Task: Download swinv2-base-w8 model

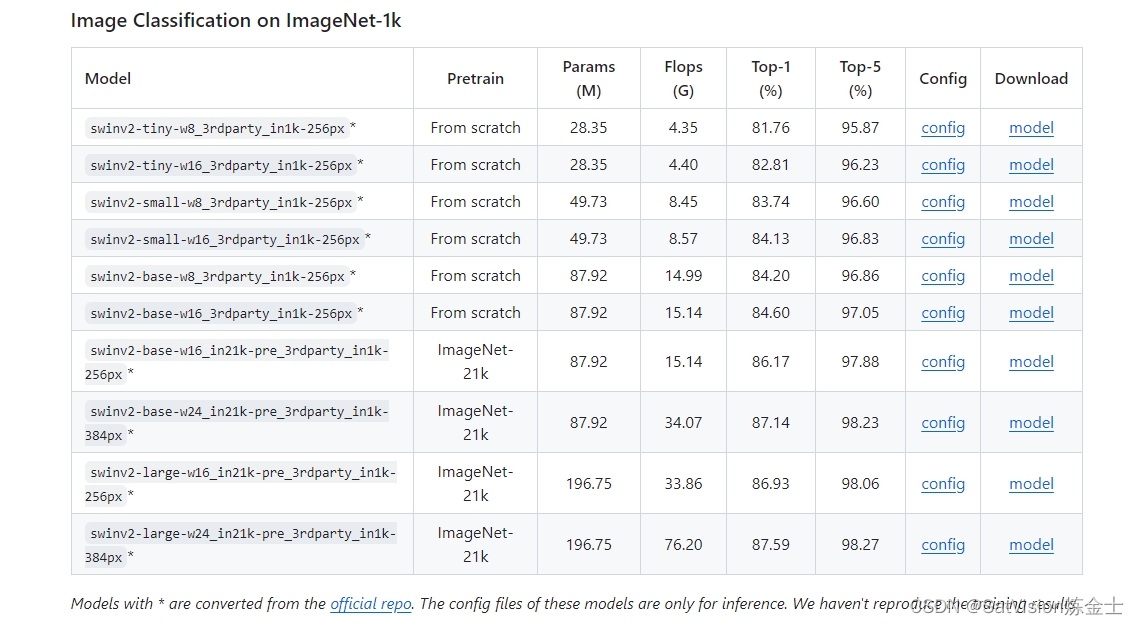Action: [1031, 276]
